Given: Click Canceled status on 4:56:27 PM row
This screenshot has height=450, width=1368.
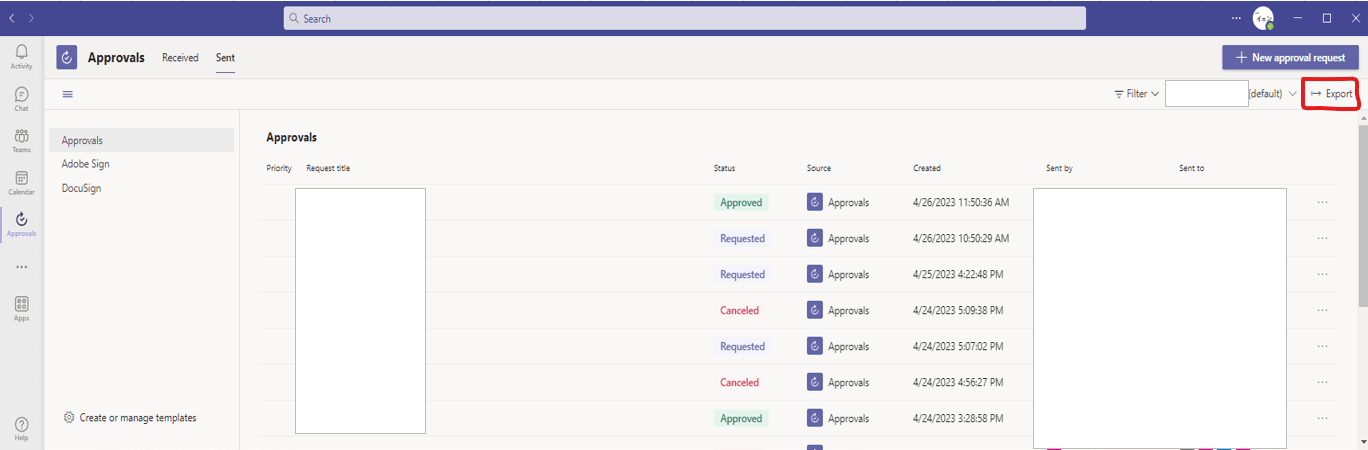Looking at the screenshot, I should point(739,382).
